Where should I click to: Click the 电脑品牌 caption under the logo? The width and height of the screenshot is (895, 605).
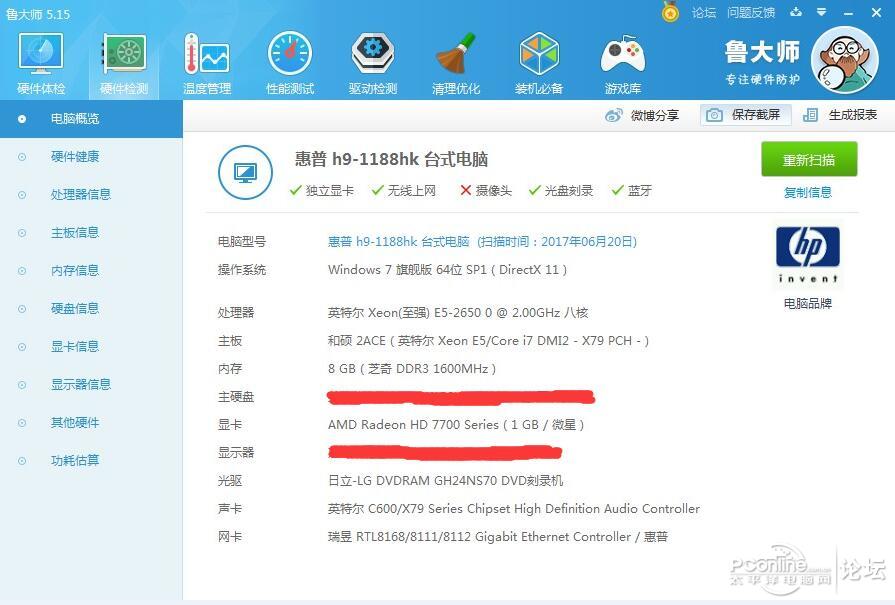[808, 304]
